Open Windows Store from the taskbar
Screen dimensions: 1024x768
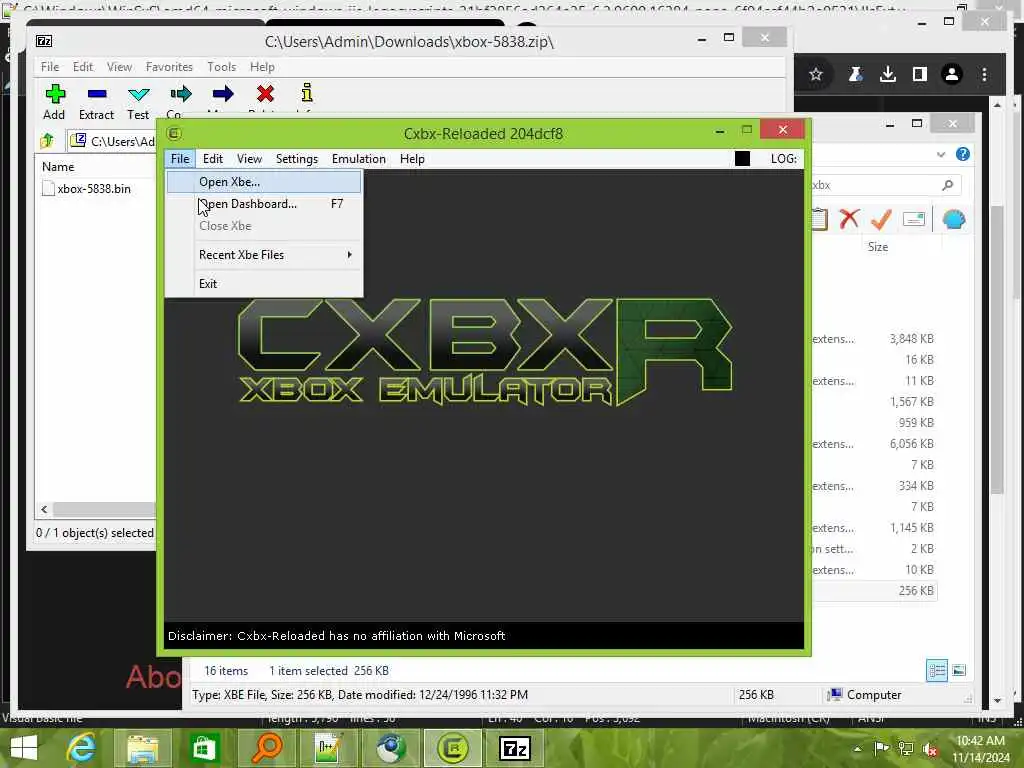tap(204, 748)
